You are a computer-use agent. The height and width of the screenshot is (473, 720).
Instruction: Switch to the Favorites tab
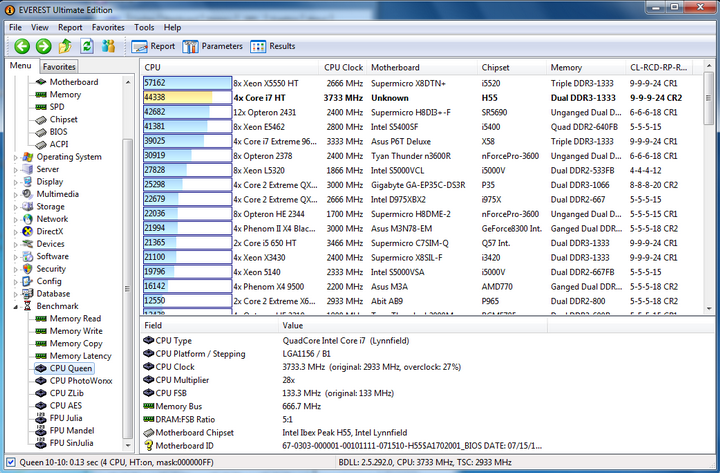click(x=59, y=67)
